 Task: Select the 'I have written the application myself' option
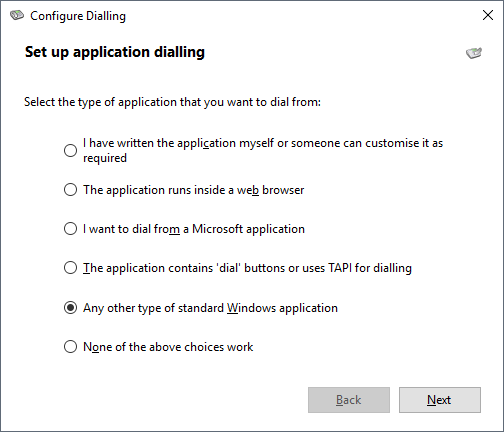pos(70,150)
